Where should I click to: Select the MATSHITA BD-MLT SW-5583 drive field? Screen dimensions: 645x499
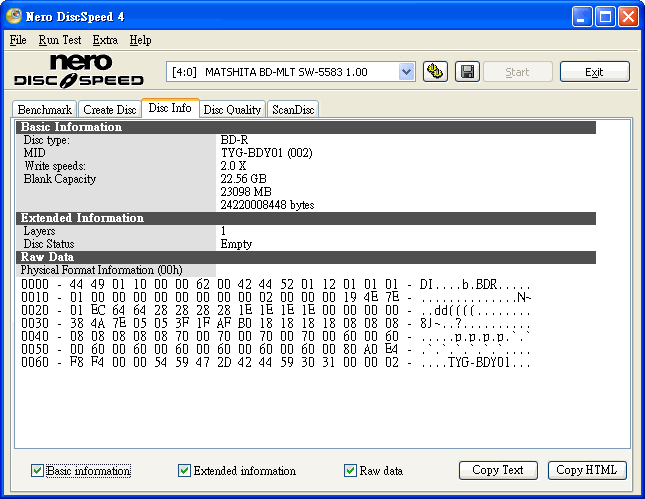pos(290,72)
